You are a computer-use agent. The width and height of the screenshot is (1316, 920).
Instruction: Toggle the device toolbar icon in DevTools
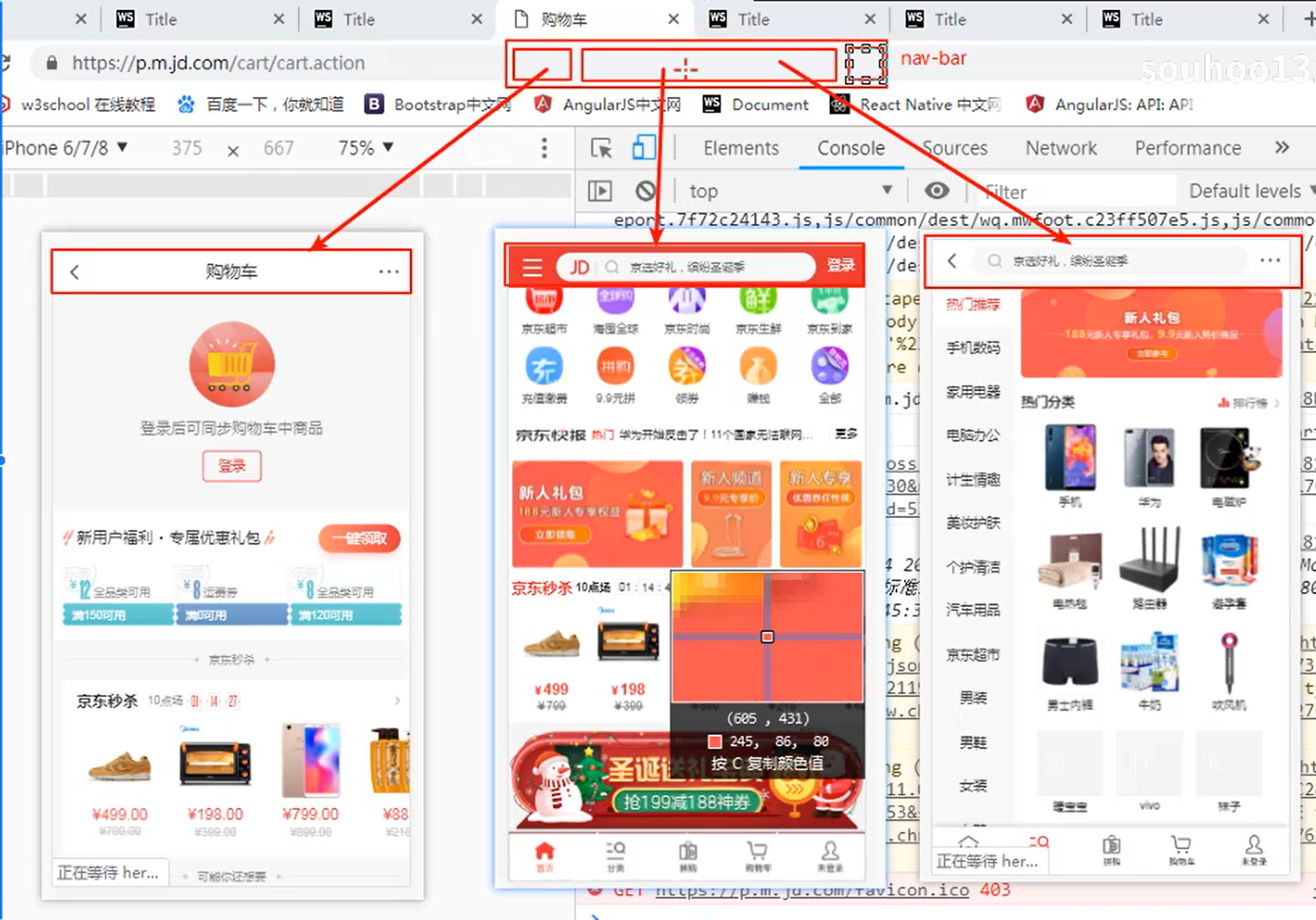coord(643,147)
